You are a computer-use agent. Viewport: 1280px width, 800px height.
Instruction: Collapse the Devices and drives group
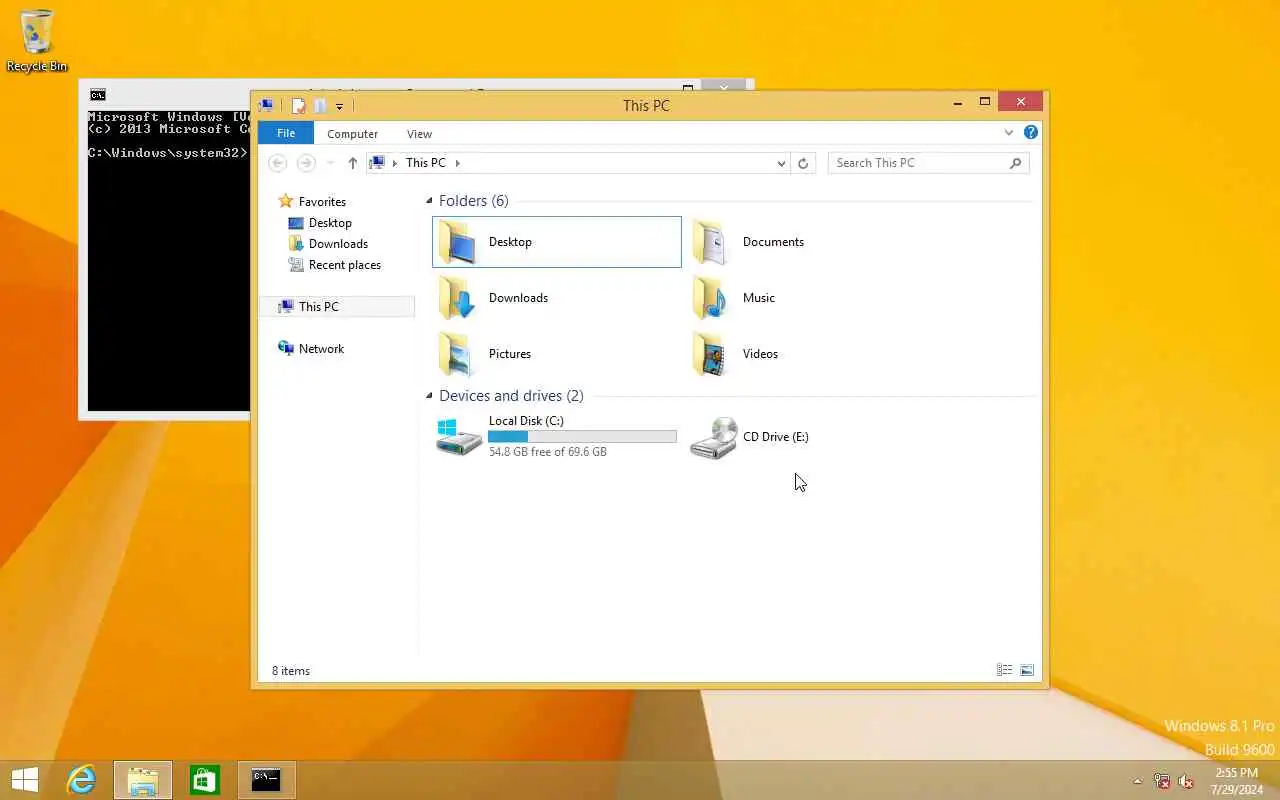[429, 396]
